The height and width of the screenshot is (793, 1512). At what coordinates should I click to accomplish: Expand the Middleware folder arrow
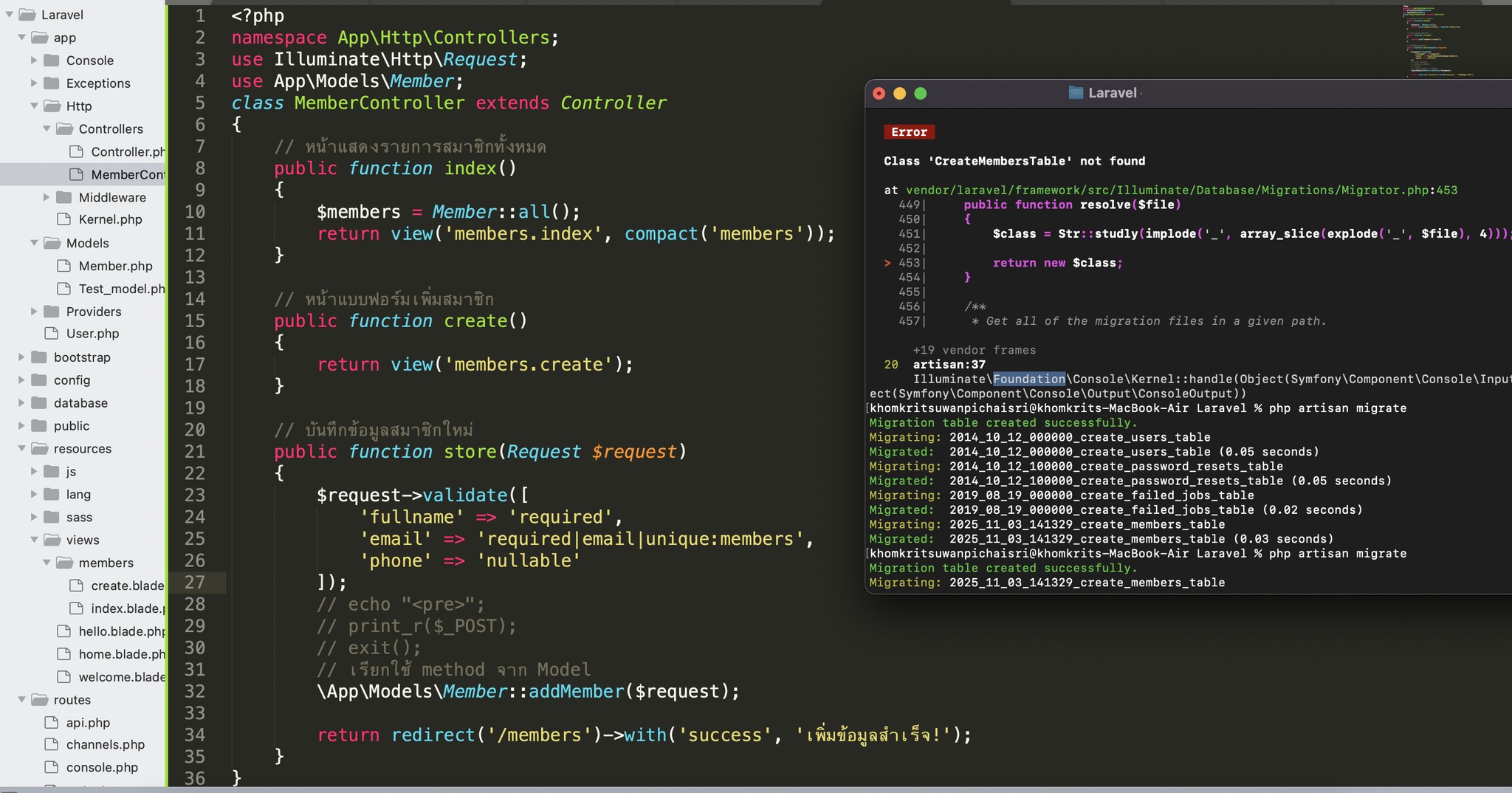pos(47,197)
